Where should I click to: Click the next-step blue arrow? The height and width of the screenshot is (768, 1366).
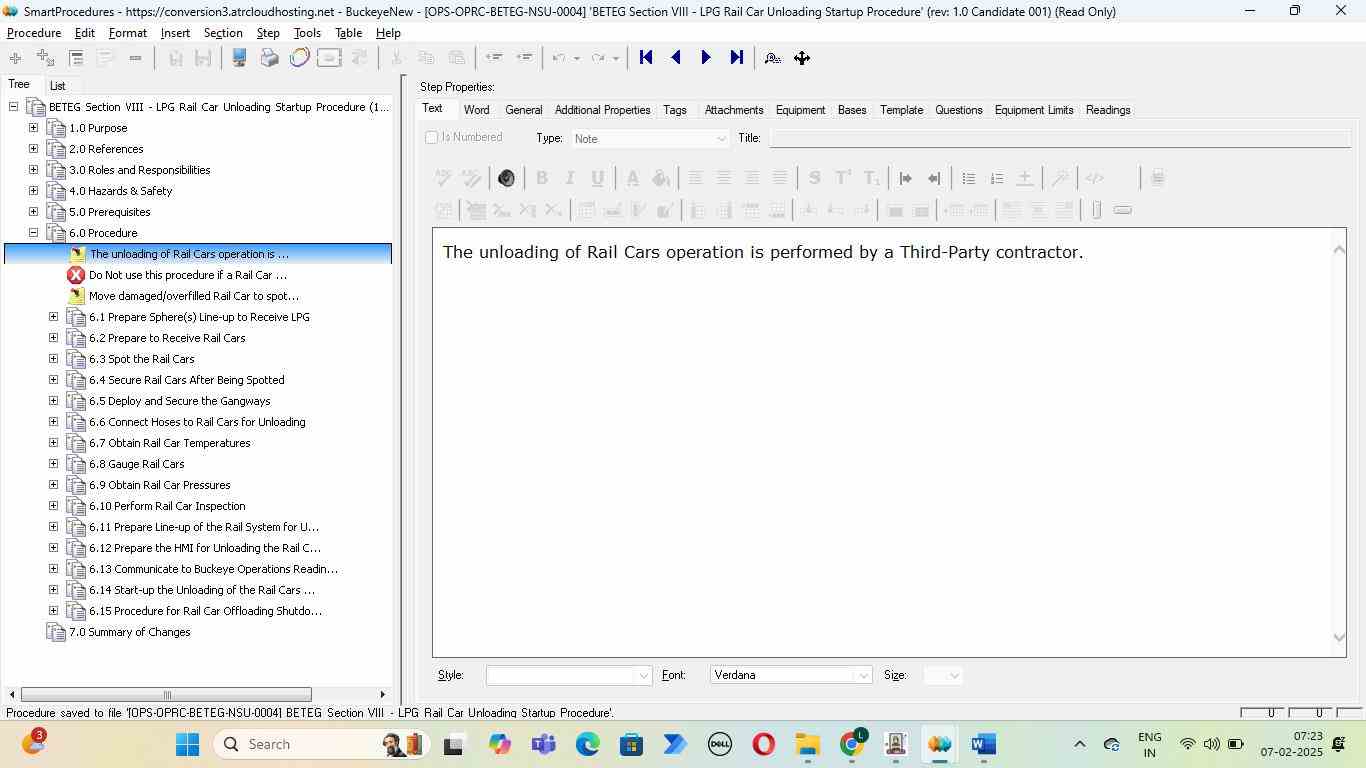706,58
